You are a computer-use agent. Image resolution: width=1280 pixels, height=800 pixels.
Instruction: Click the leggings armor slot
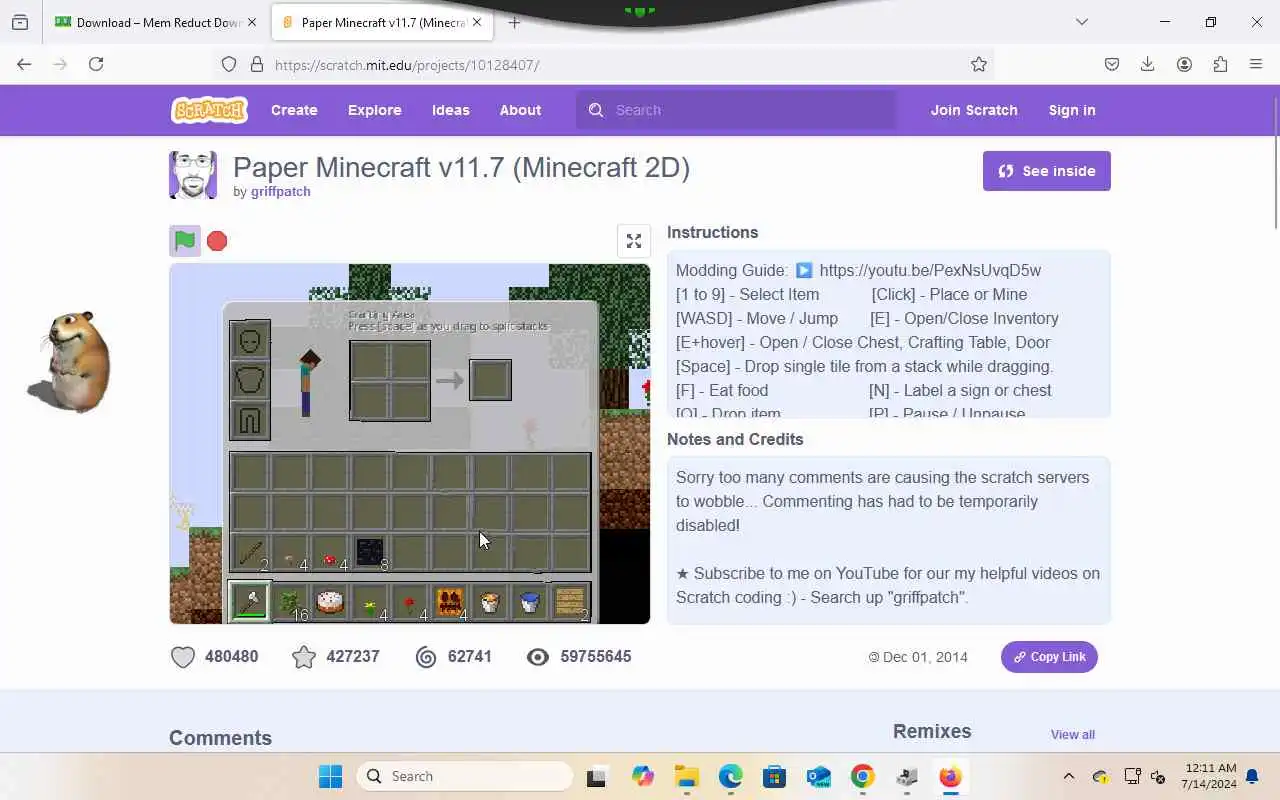coord(250,420)
